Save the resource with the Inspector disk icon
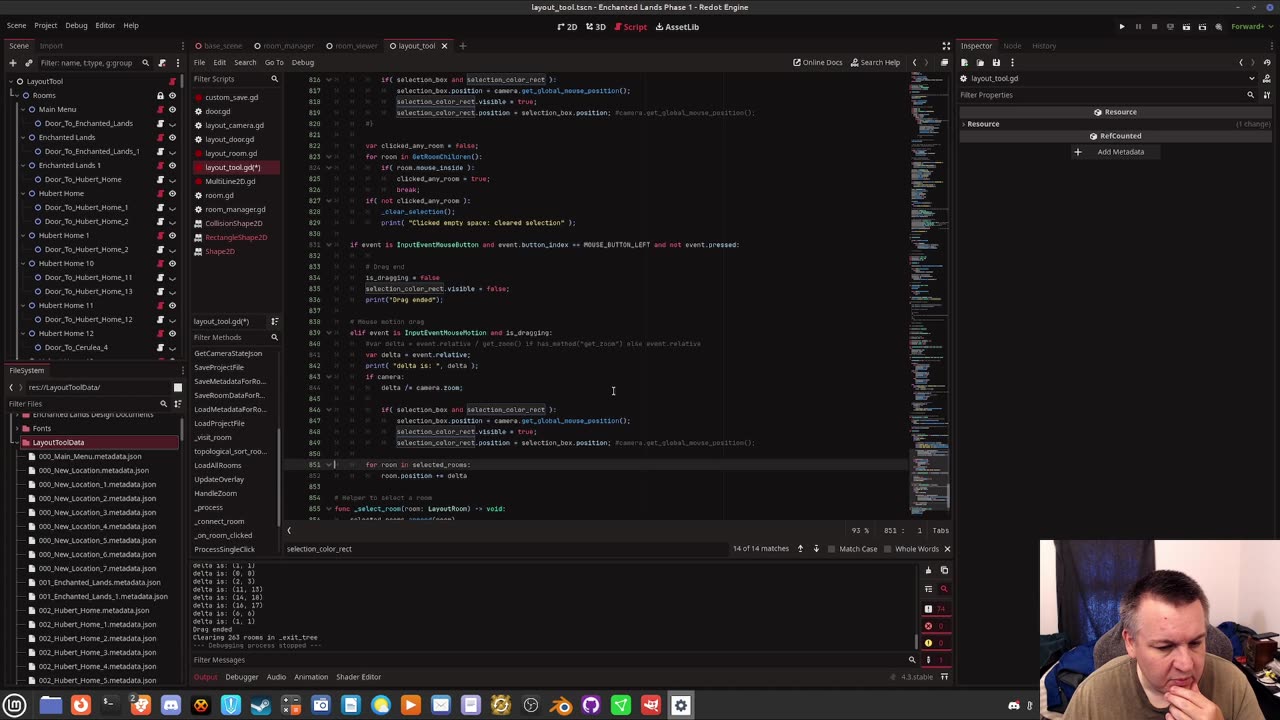 point(996,62)
